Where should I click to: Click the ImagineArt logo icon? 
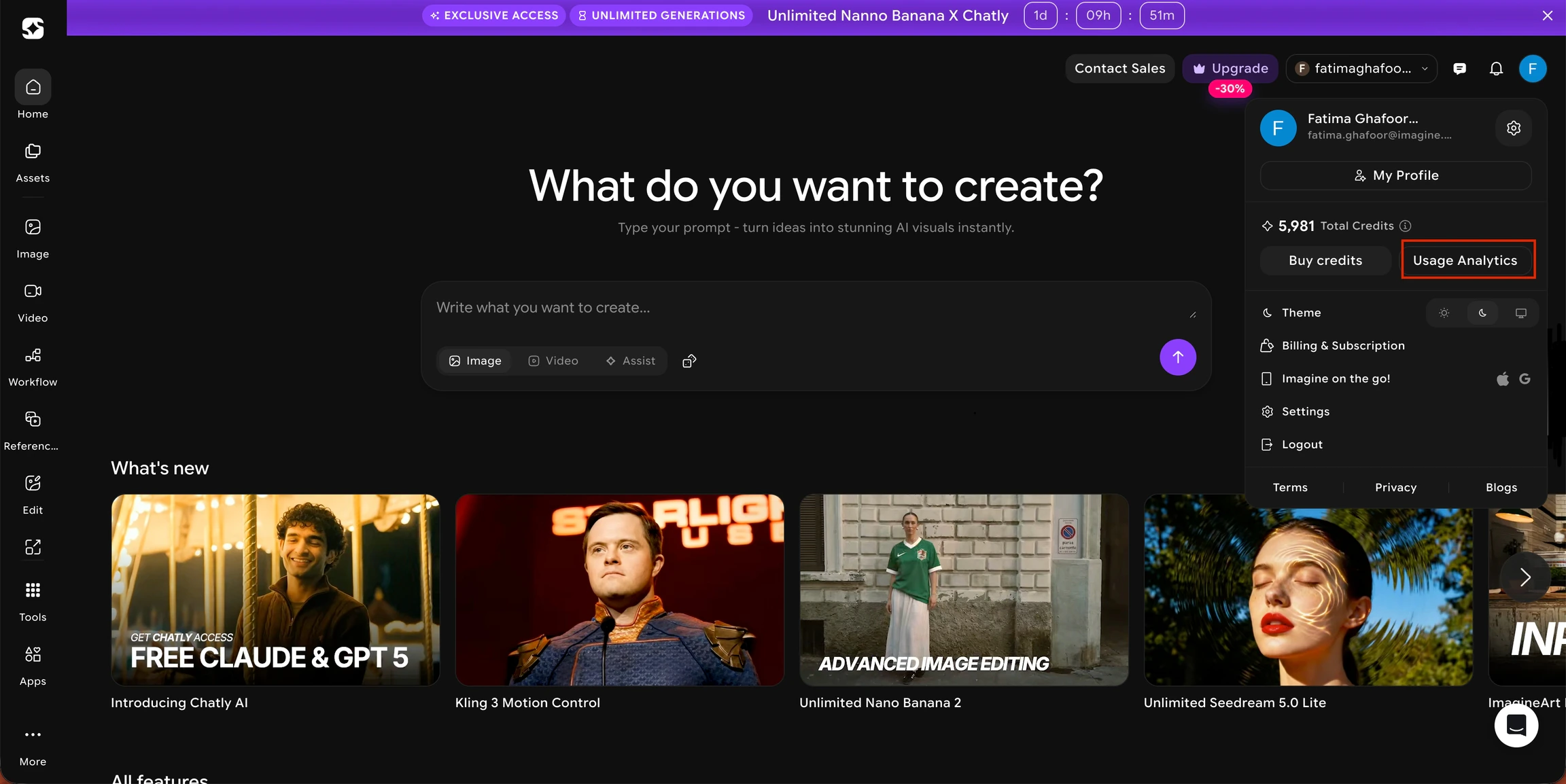(33, 28)
